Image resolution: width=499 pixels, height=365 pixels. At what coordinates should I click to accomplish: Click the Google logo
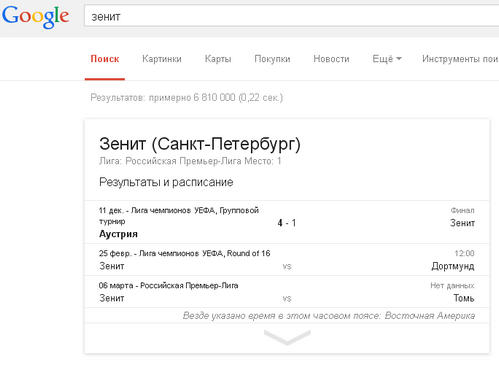click(x=35, y=17)
